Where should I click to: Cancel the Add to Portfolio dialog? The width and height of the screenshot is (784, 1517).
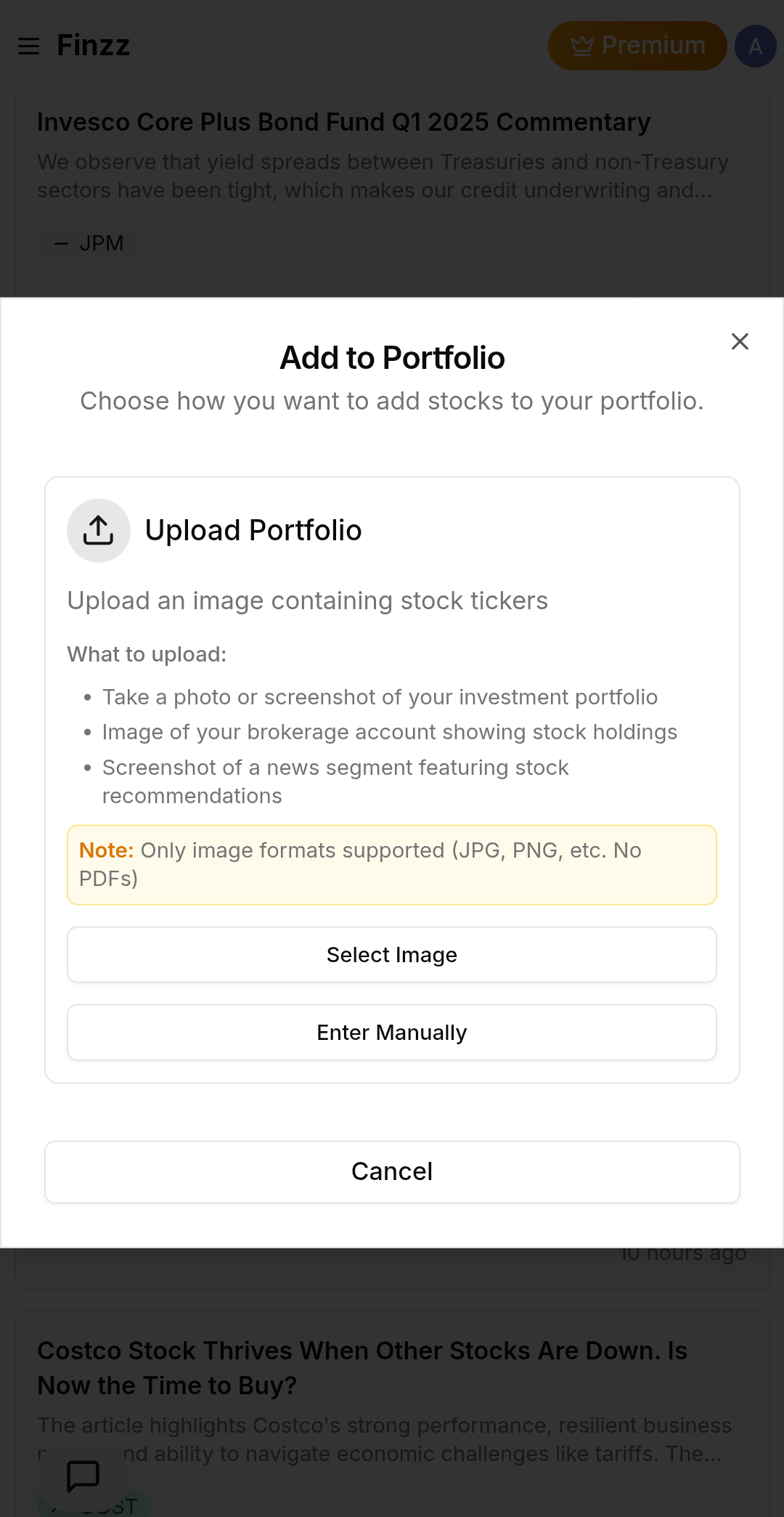coord(391,1171)
